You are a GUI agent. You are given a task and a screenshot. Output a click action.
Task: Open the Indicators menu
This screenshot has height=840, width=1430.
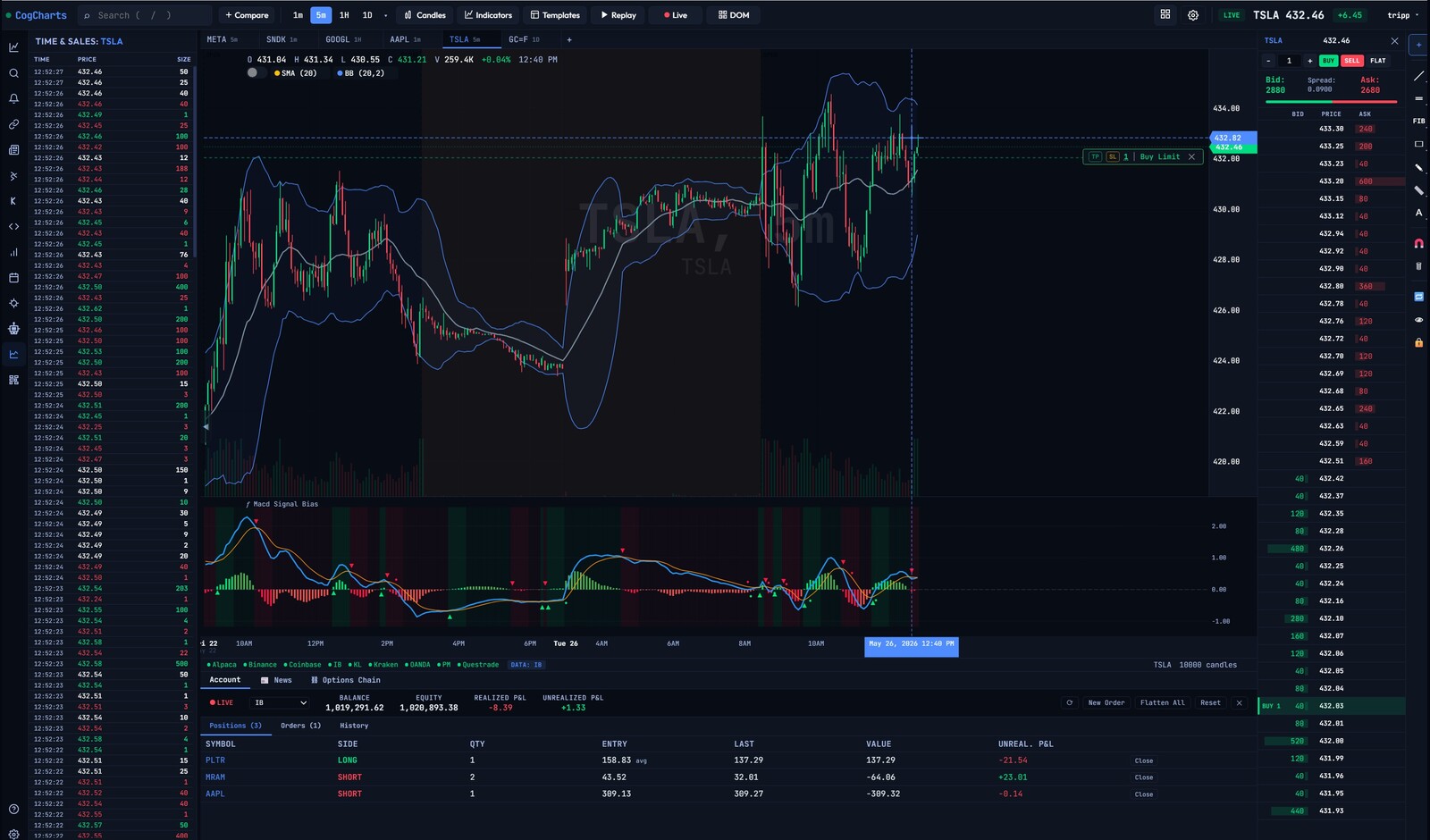pyautogui.click(x=488, y=15)
